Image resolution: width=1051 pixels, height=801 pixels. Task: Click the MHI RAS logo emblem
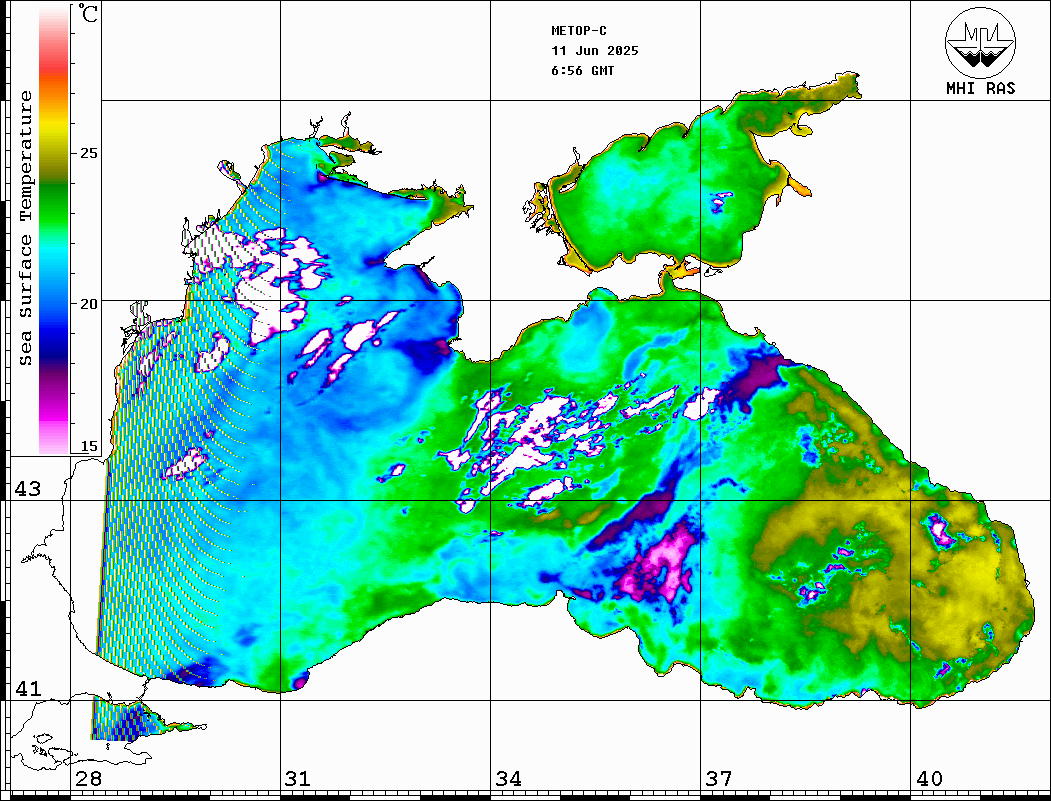pyautogui.click(x=980, y=42)
